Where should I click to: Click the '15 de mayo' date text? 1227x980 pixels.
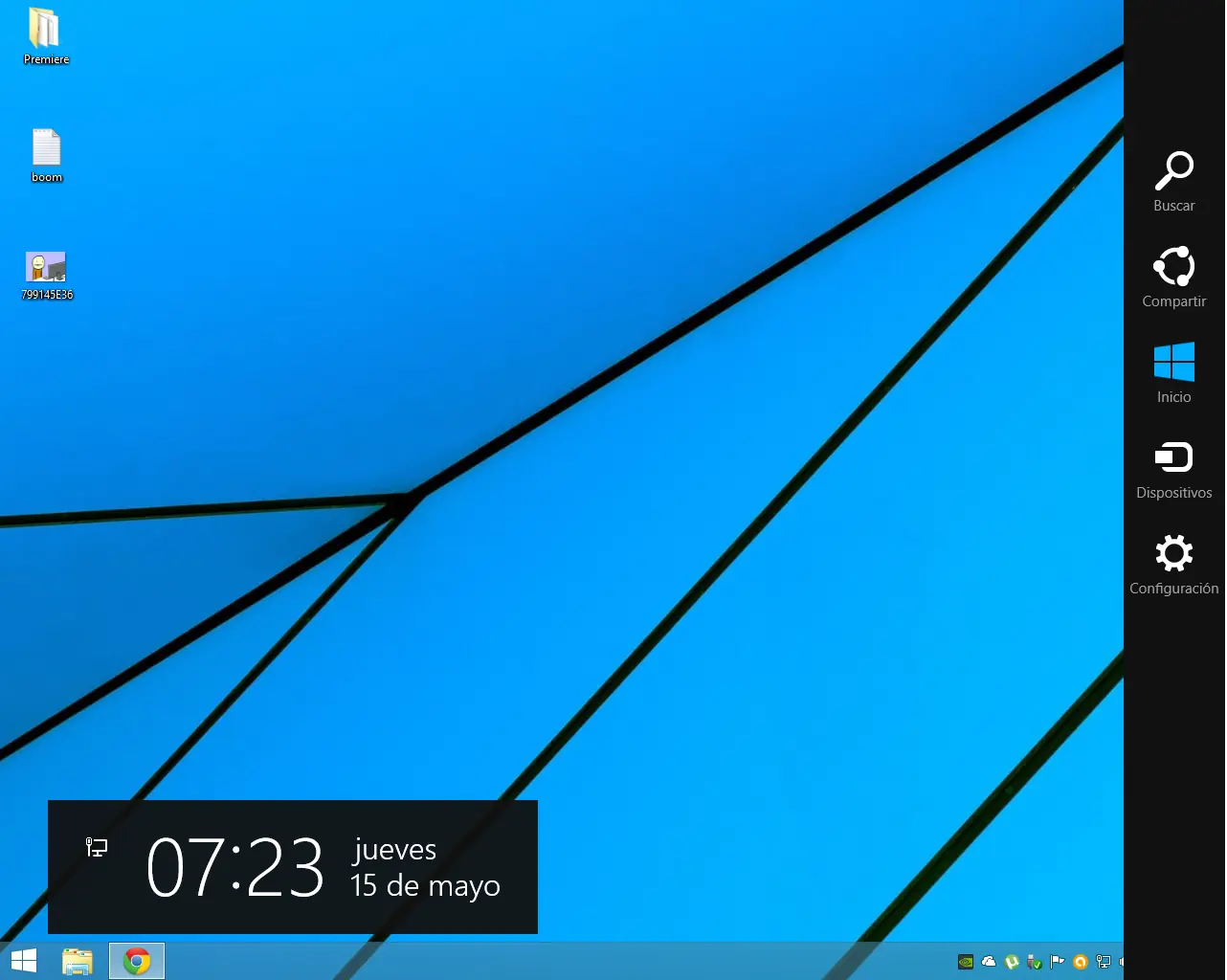coord(425,886)
